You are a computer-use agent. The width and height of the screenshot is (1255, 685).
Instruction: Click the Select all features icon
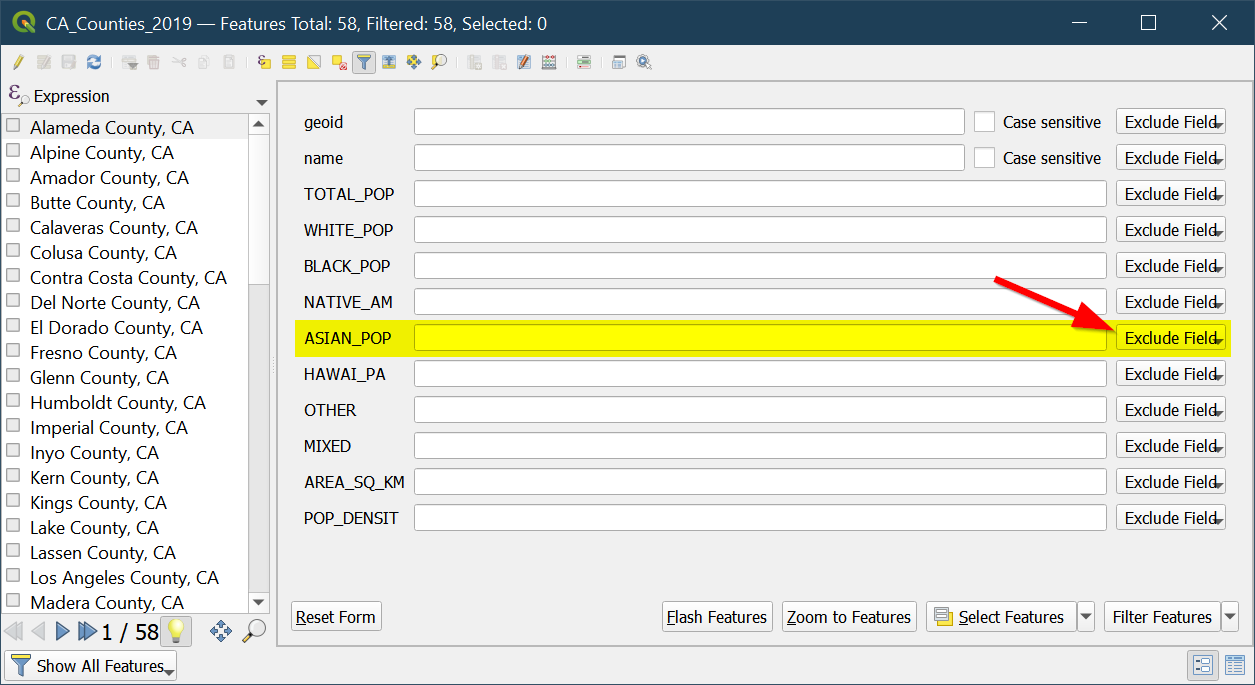[x=289, y=62]
